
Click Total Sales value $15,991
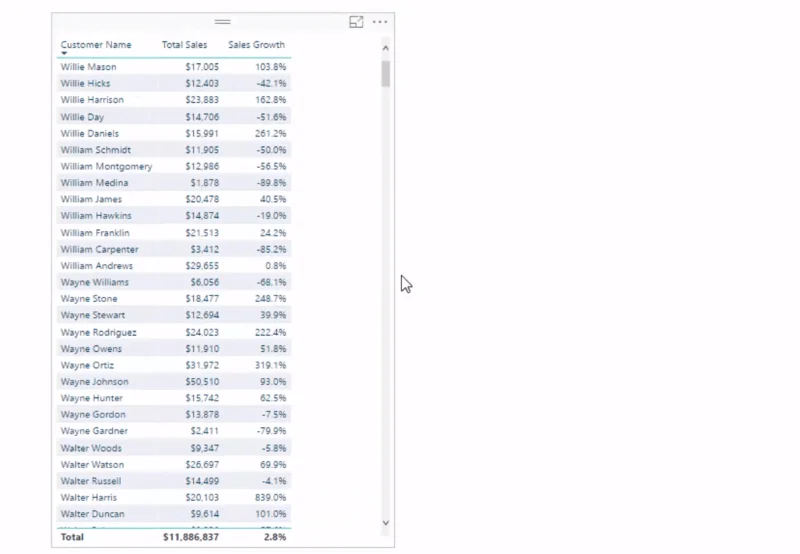click(202, 133)
